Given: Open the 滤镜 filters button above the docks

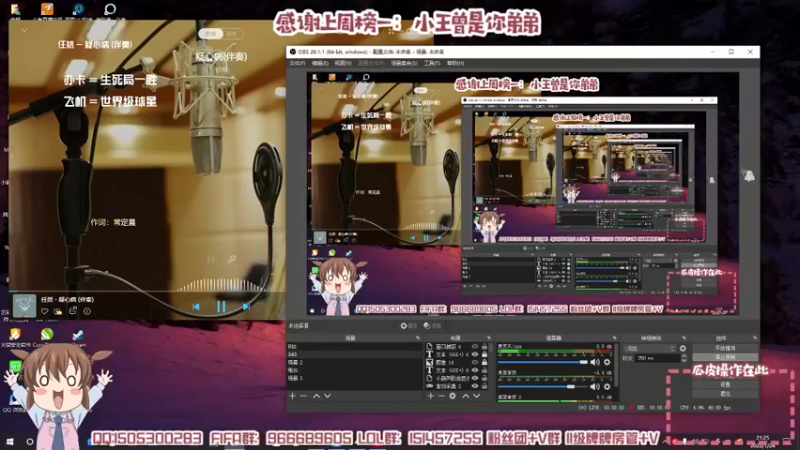Looking at the screenshot, I should pos(432,326).
